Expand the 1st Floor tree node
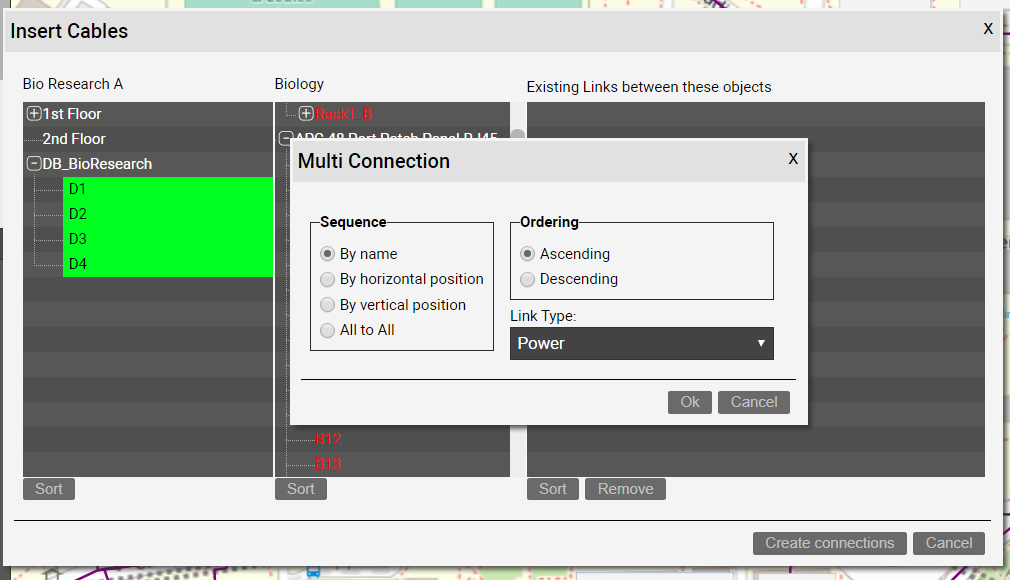Image resolution: width=1010 pixels, height=580 pixels. coord(34,114)
